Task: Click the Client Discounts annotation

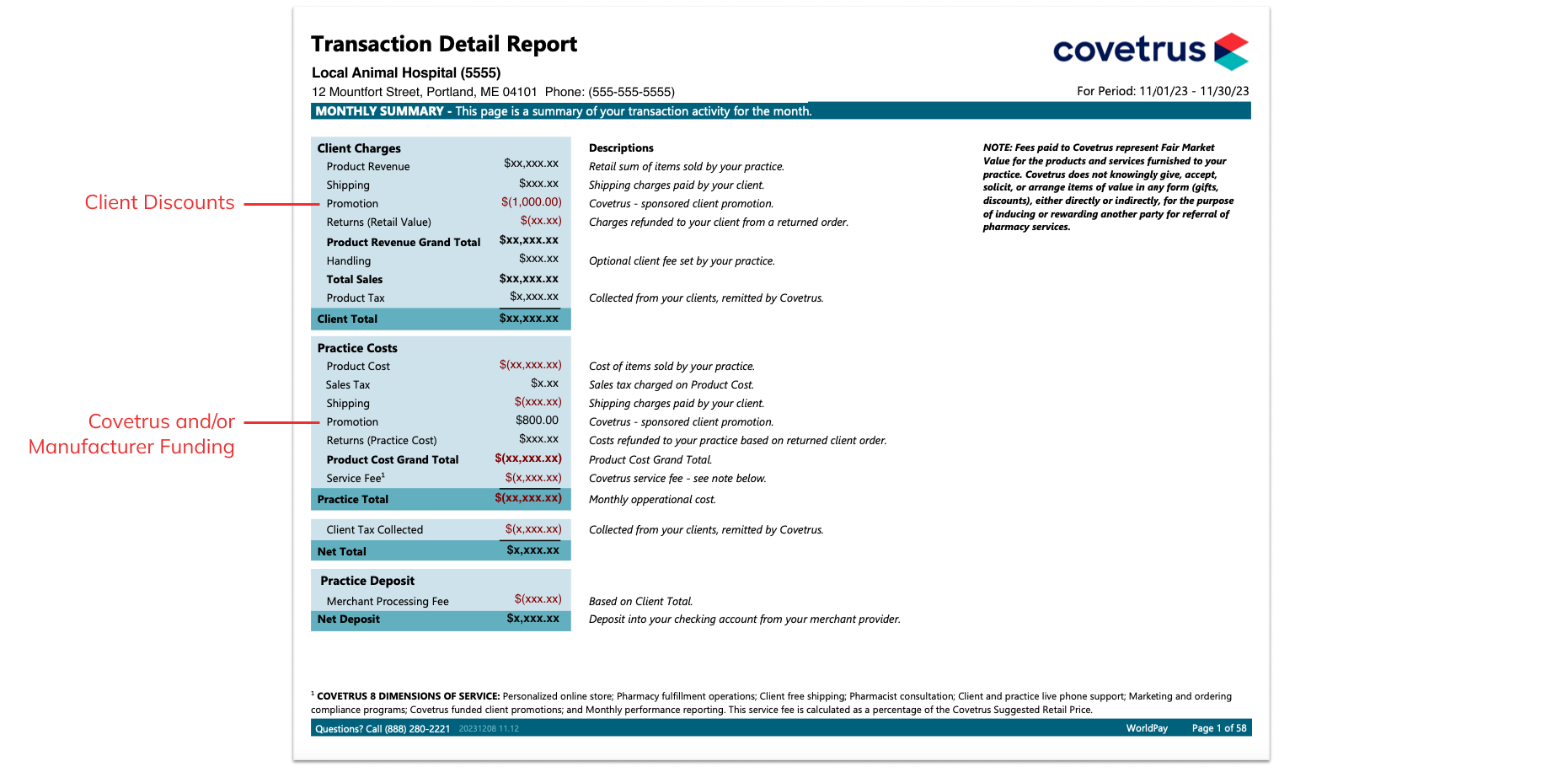Action: tap(160, 202)
